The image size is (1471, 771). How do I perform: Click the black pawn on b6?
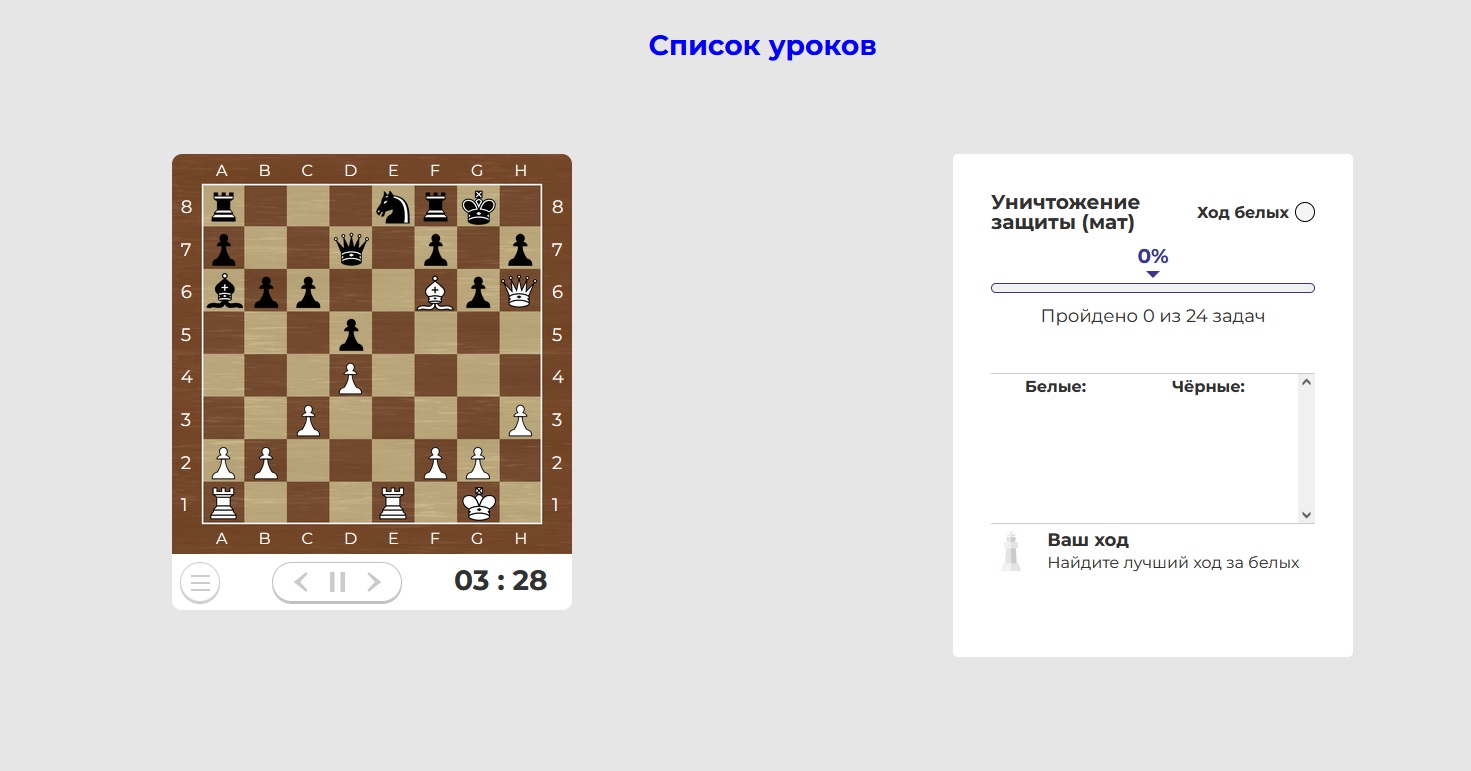click(265, 291)
